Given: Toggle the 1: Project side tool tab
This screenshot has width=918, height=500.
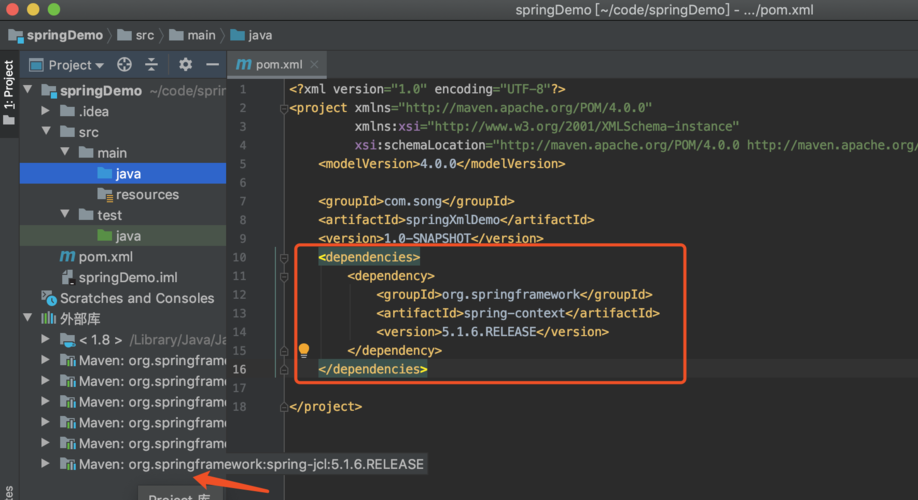Looking at the screenshot, I should coord(9,91).
